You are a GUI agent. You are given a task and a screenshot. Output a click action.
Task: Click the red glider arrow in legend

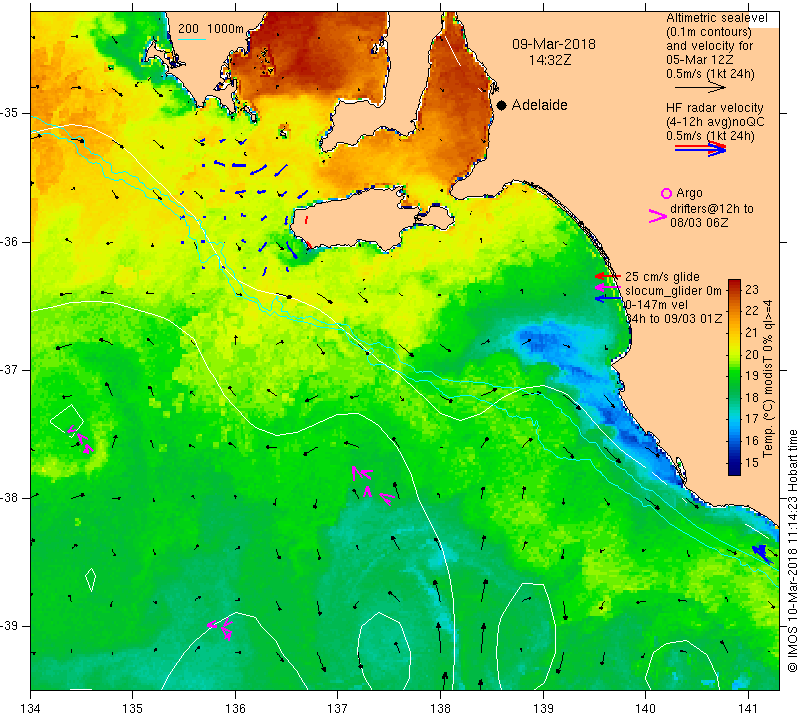pyautogui.click(x=608, y=276)
